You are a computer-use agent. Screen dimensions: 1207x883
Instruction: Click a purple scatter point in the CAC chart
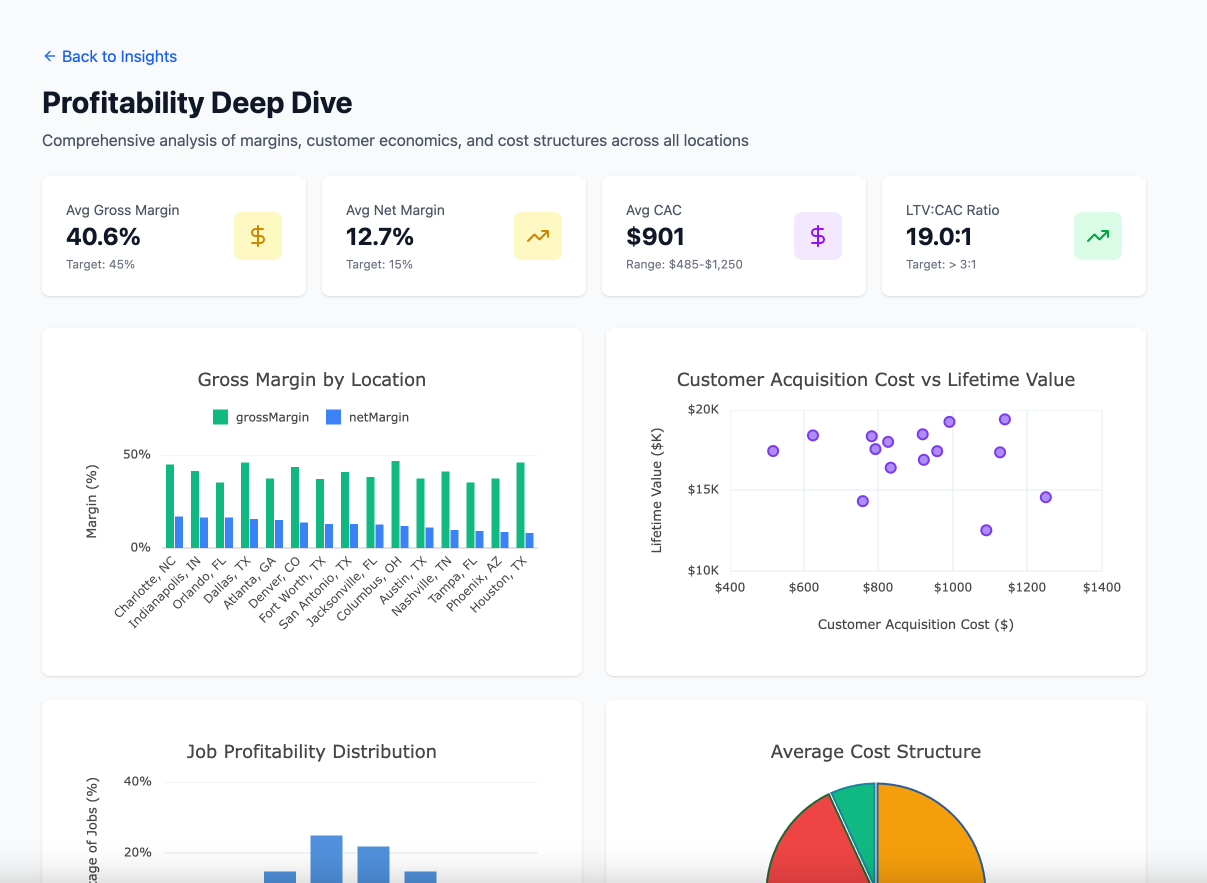coord(948,421)
